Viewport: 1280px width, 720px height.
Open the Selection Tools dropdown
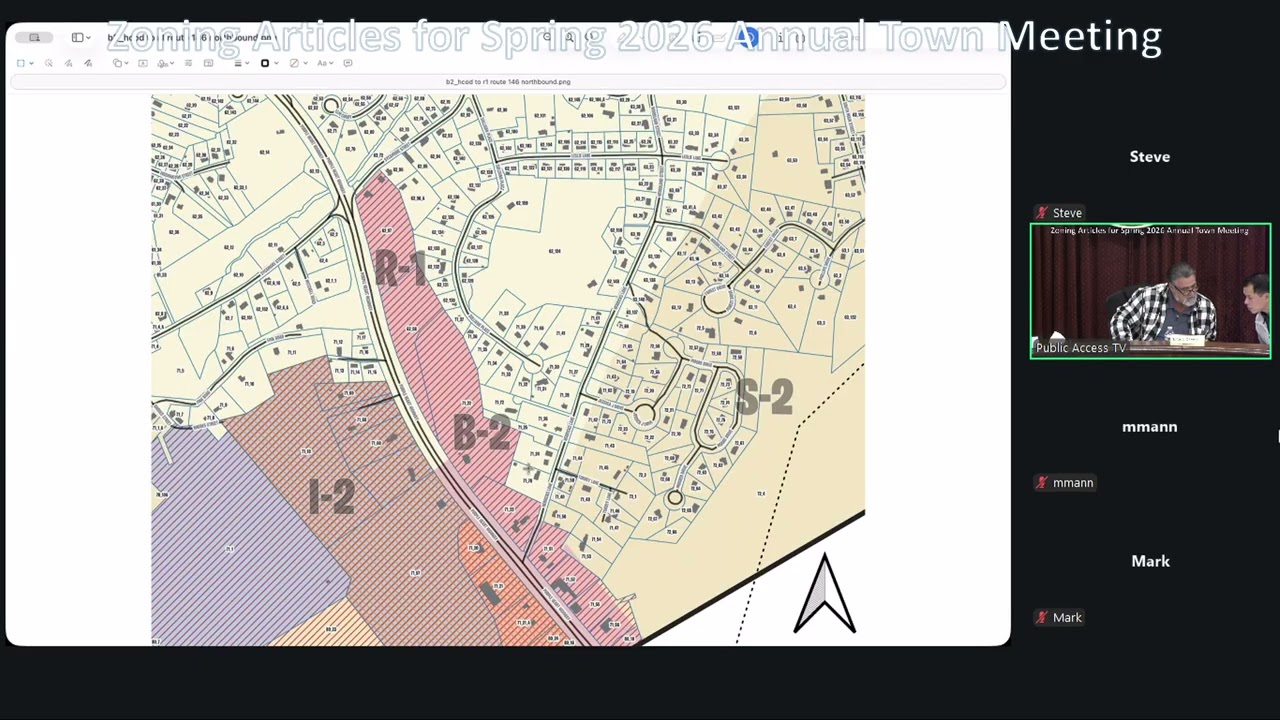(24, 63)
